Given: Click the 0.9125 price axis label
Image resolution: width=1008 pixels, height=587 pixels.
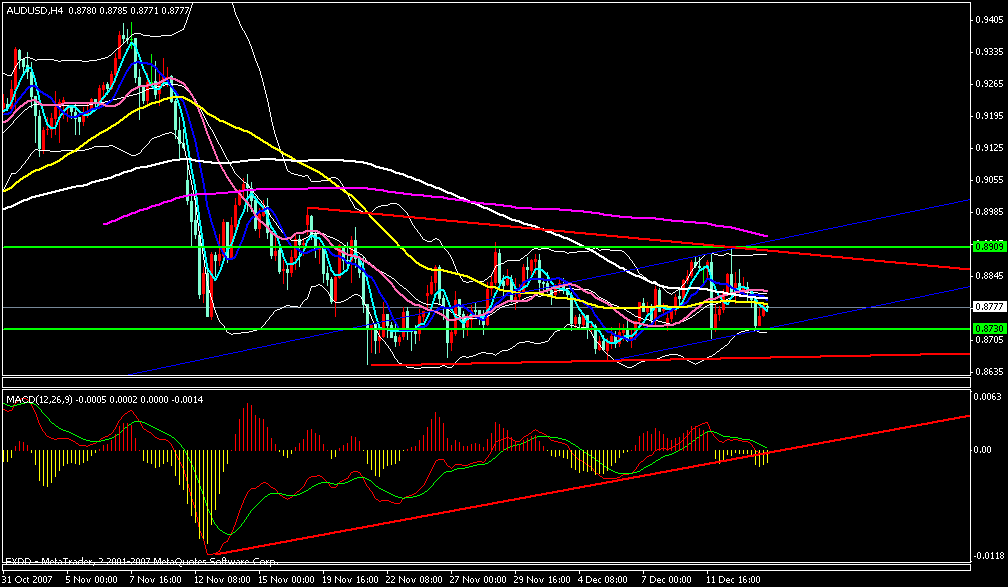Looking at the screenshot, I should tap(989, 148).
